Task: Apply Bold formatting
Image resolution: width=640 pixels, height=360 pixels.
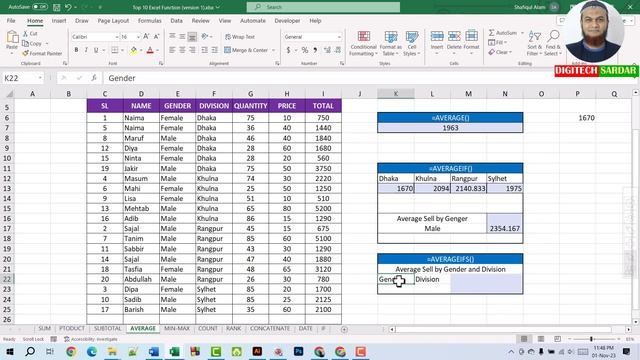Action: pos(76,50)
